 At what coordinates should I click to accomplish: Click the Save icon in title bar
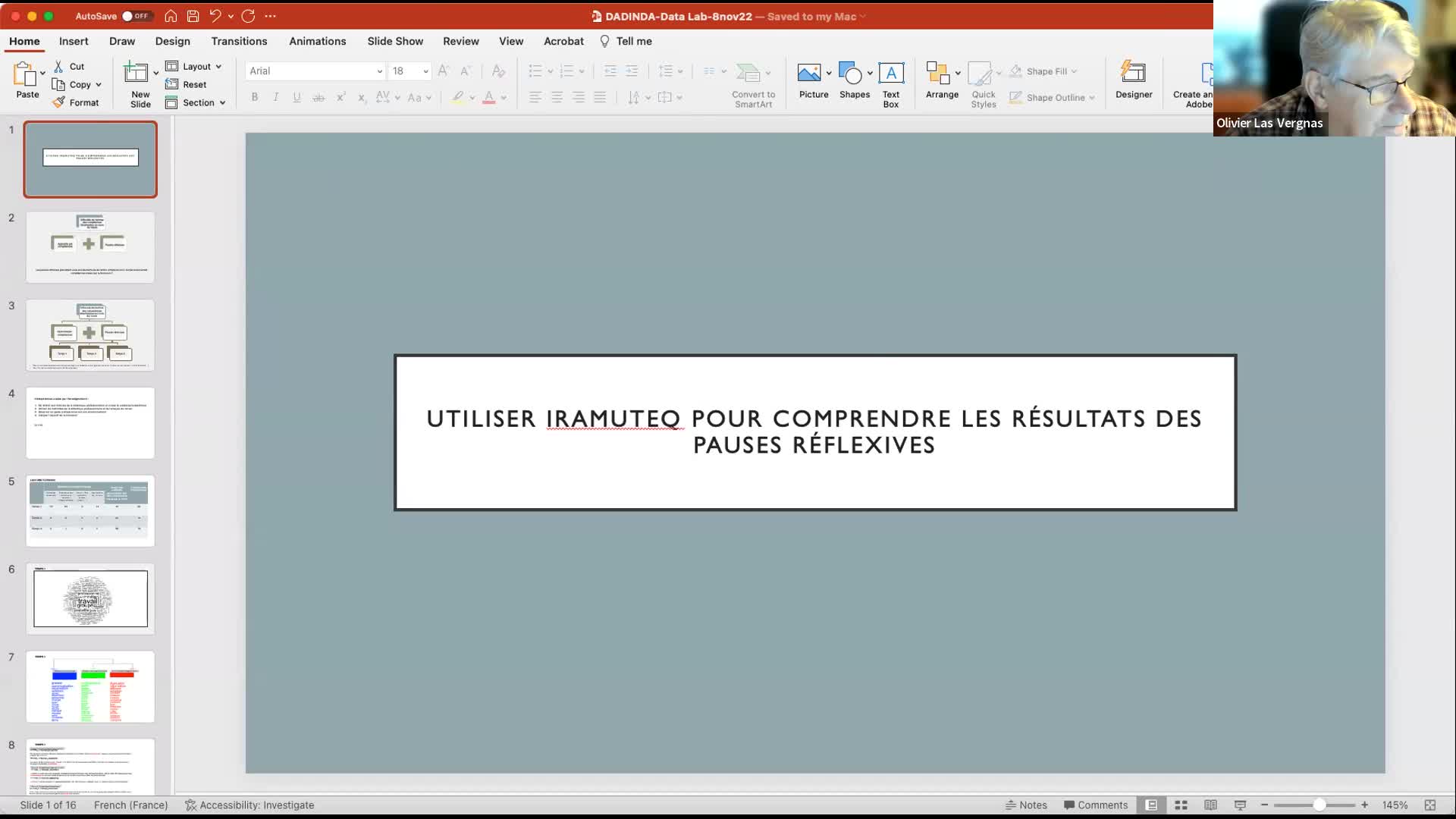tap(193, 16)
